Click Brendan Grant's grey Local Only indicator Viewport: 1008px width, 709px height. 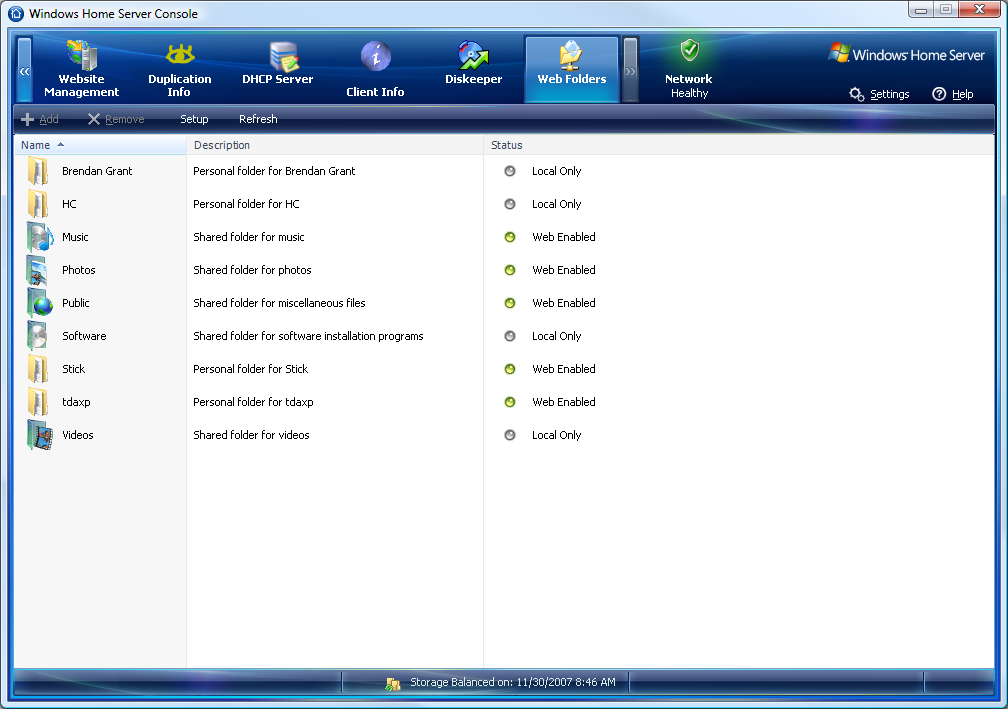click(x=510, y=171)
